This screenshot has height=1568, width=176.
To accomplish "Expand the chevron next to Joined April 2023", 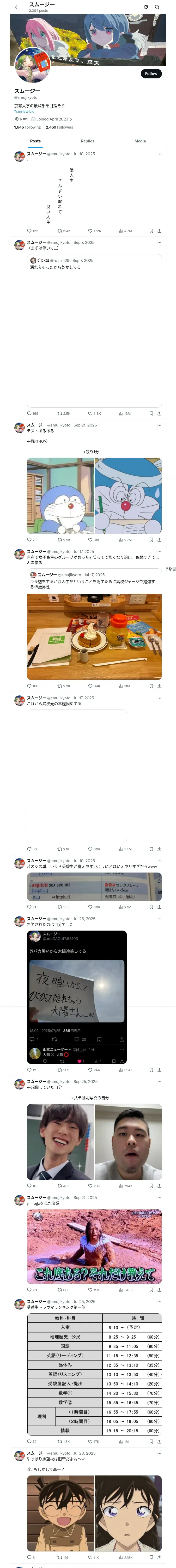I will coord(71,119).
